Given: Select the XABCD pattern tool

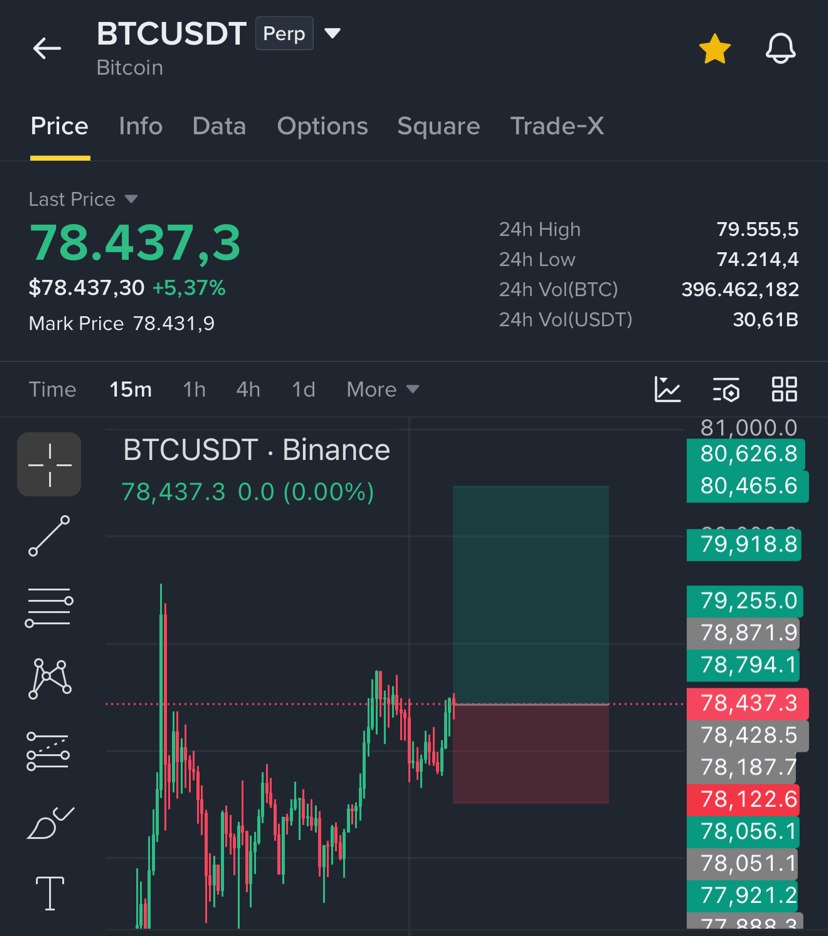Looking at the screenshot, I should (x=50, y=679).
